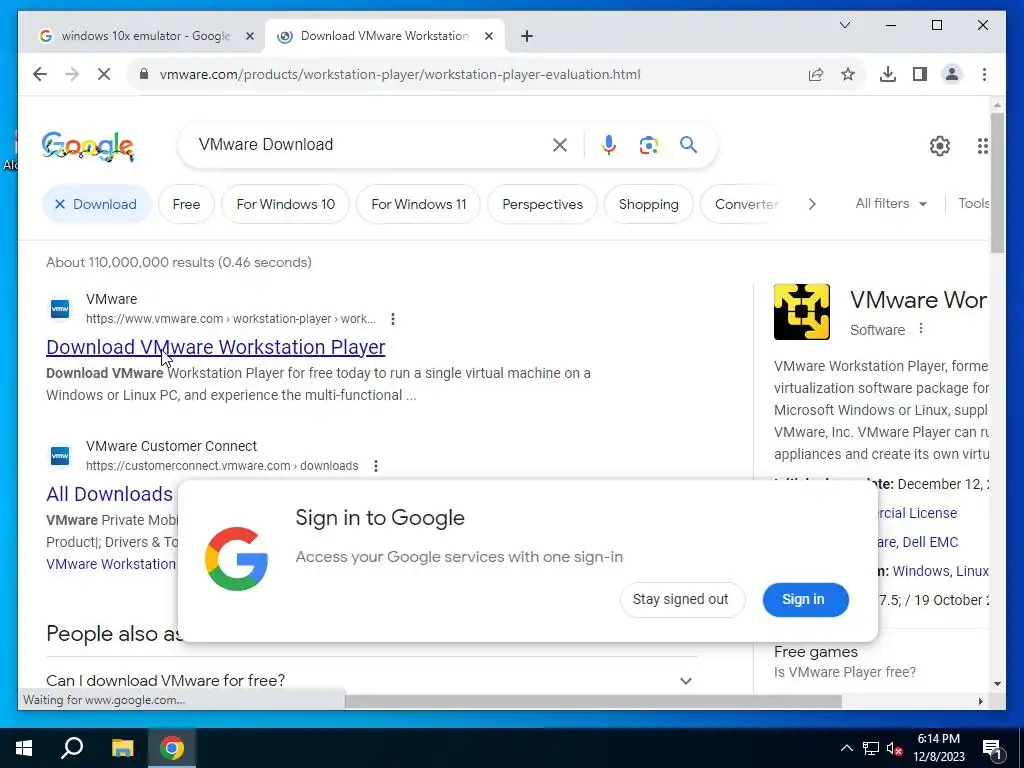Apply the For Windows 11 filter

pyautogui.click(x=419, y=204)
